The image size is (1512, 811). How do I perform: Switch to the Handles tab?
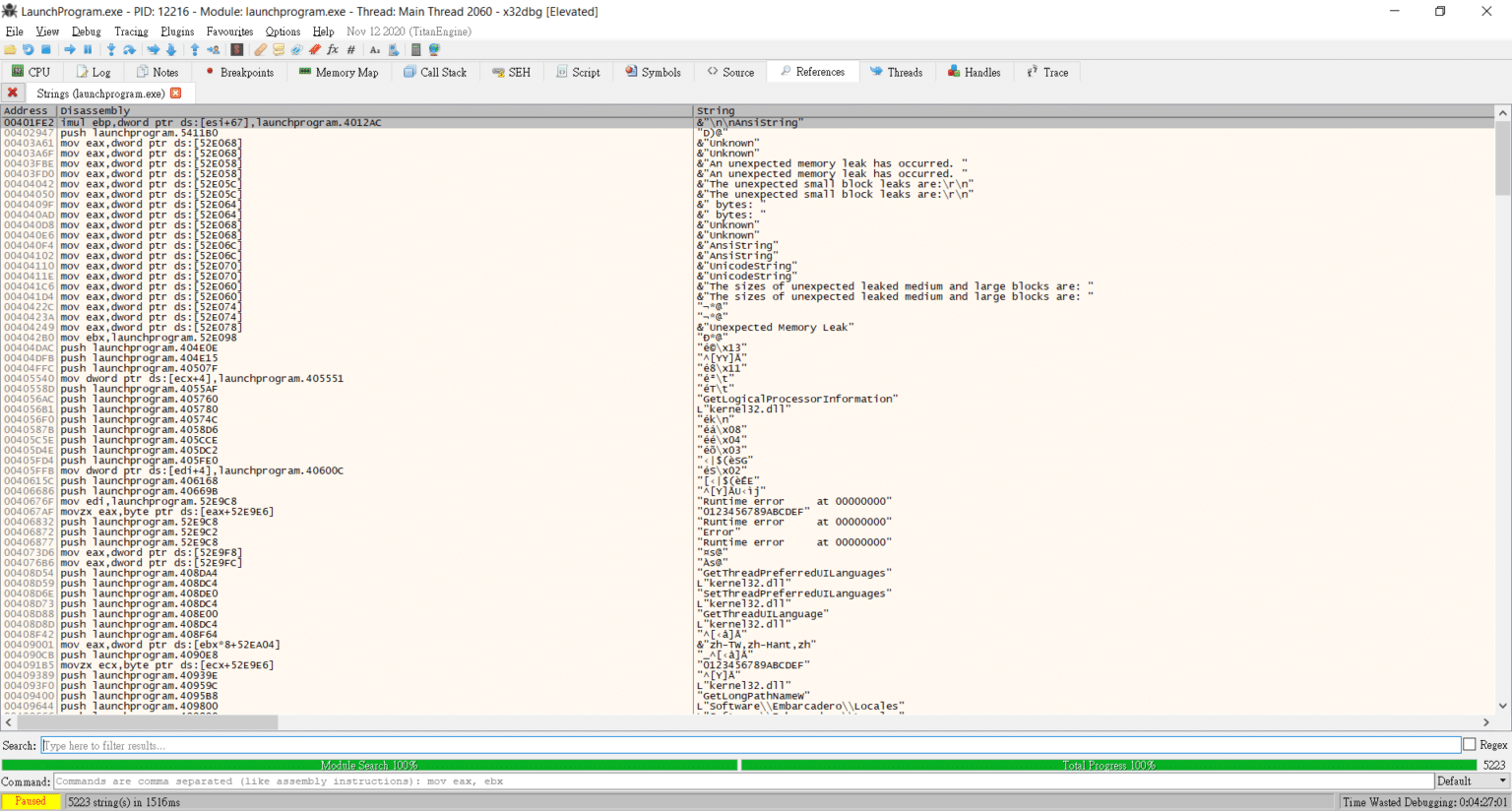(974, 72)
